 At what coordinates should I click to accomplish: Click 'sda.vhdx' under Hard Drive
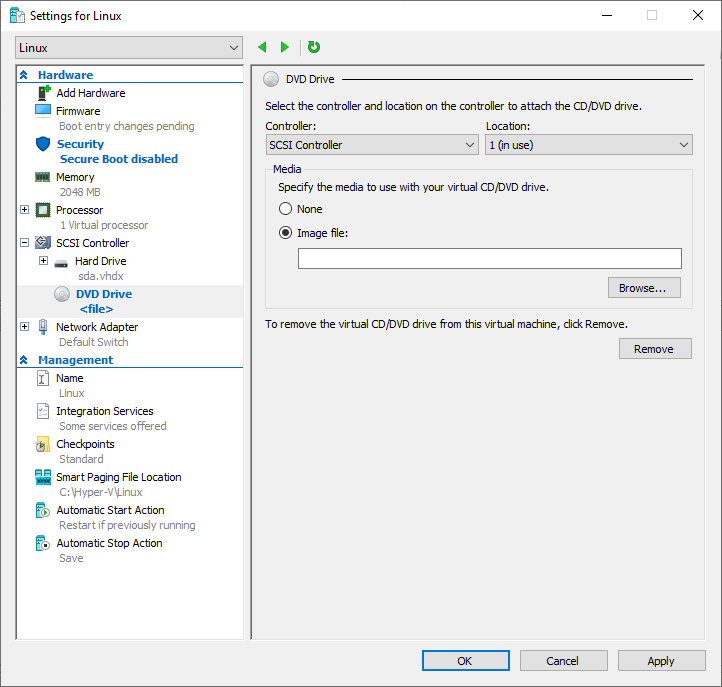point(101,276)
